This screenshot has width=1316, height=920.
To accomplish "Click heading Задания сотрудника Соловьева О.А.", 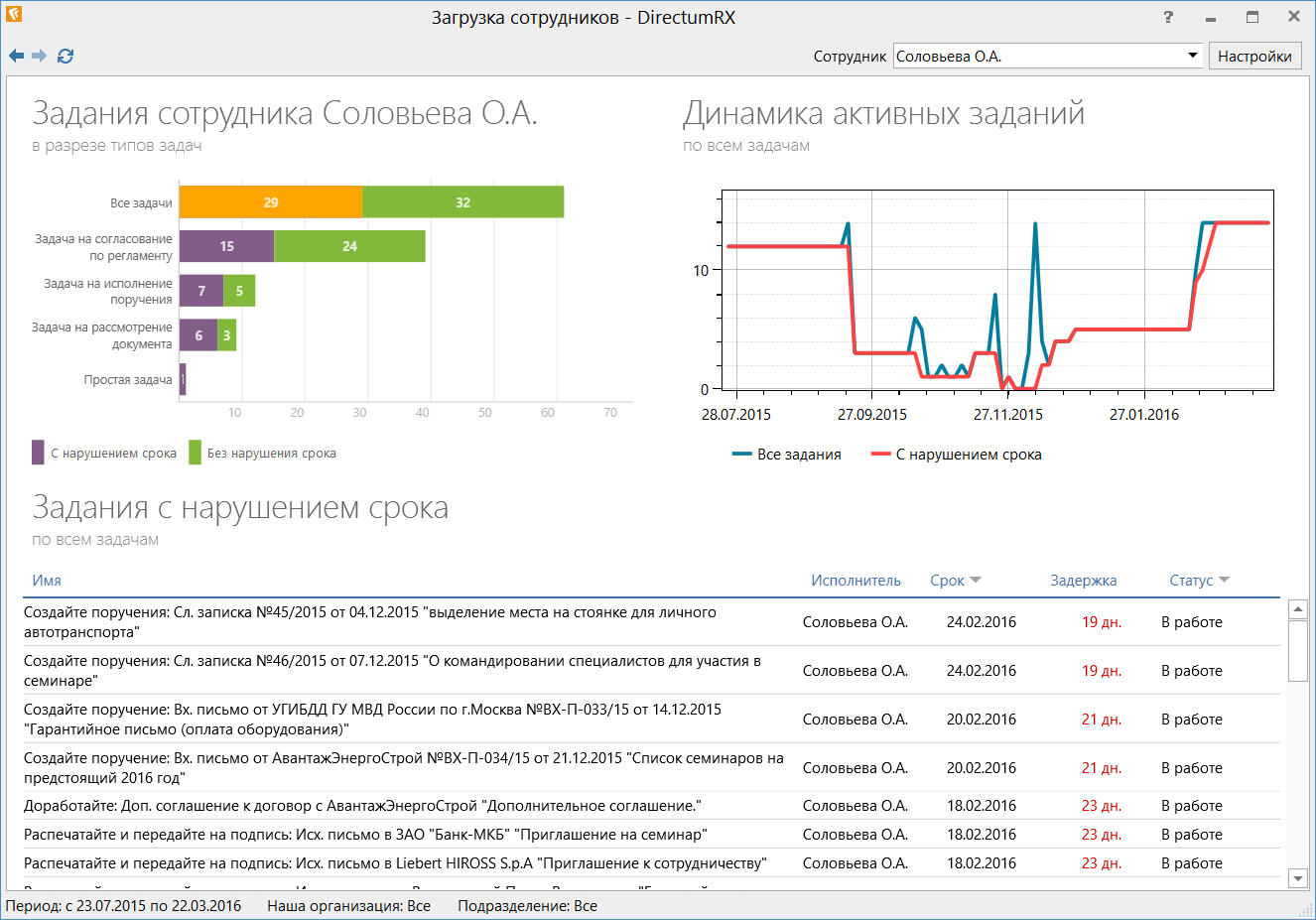I will click(x=285, y=113).
